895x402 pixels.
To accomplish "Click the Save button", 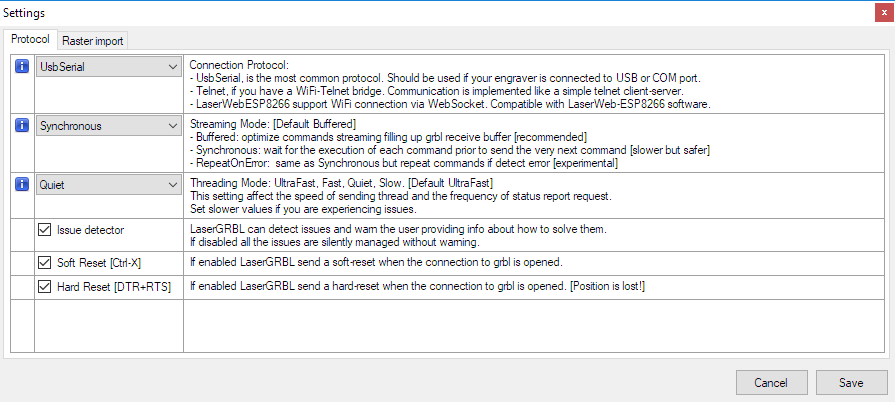I will tap(851, 383).
